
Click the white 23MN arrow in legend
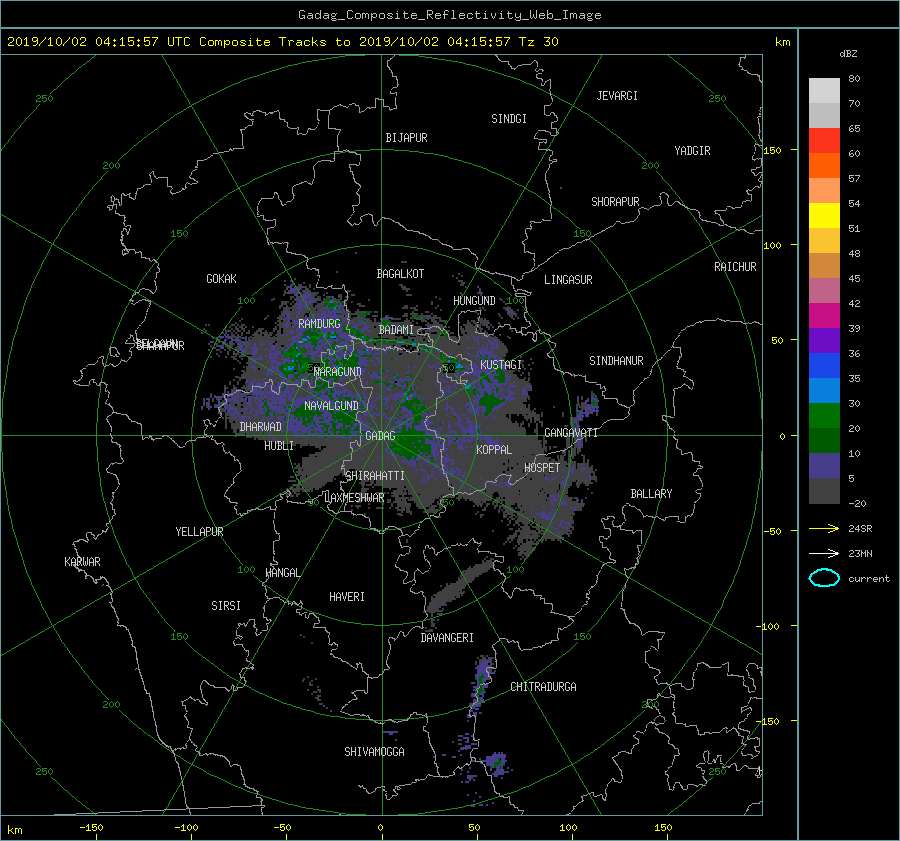[x=824, y=553]
